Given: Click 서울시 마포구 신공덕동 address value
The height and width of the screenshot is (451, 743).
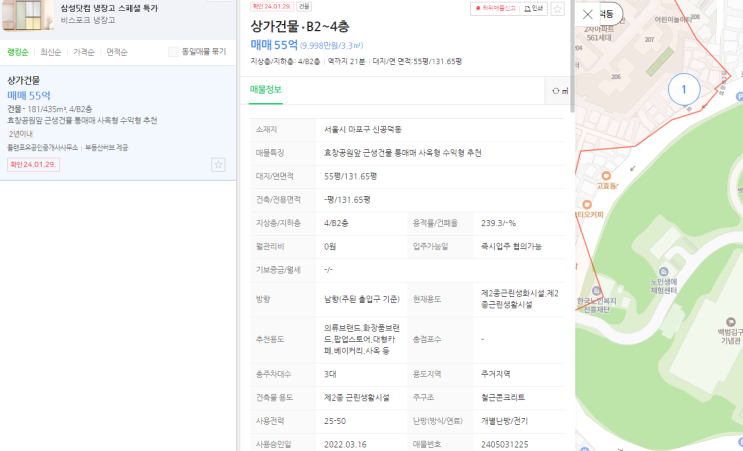Looking at the screenshot, I should coord(363,129).
